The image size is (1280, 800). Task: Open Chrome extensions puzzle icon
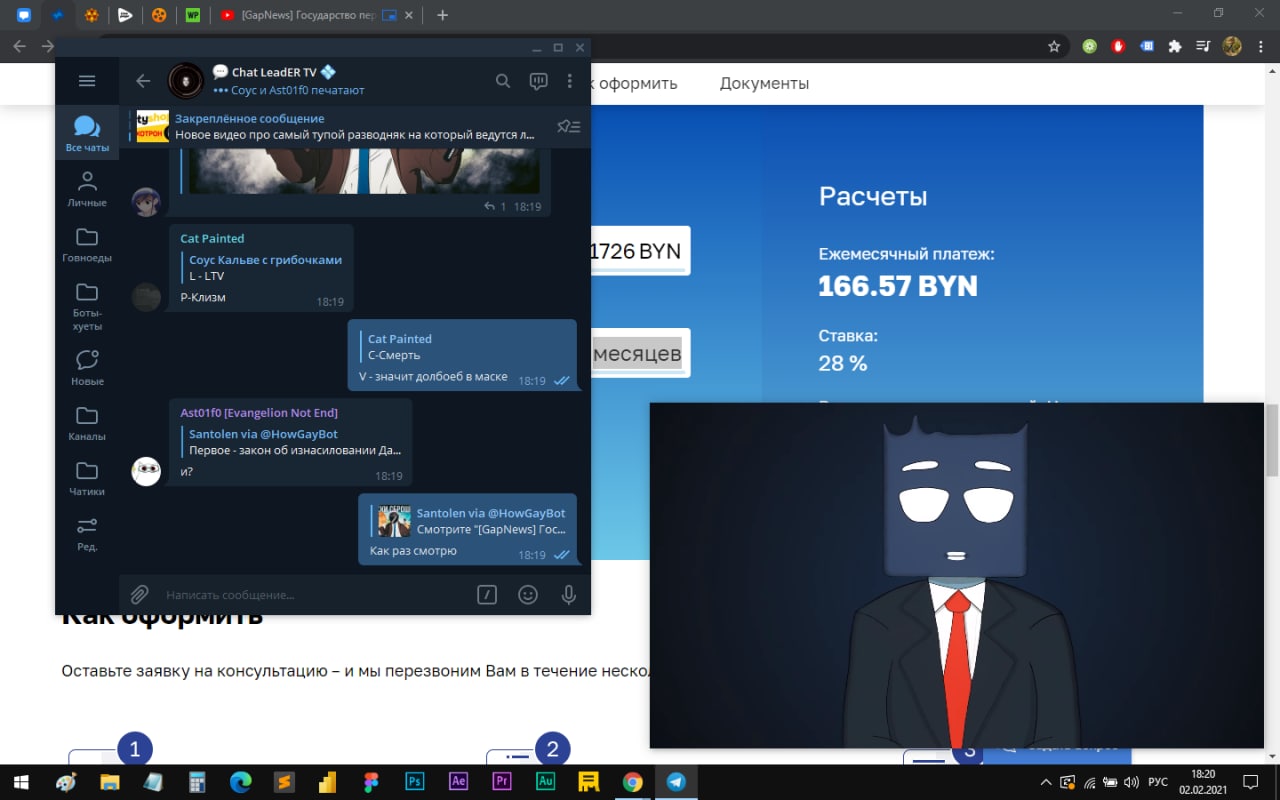tap(1175, 46)
